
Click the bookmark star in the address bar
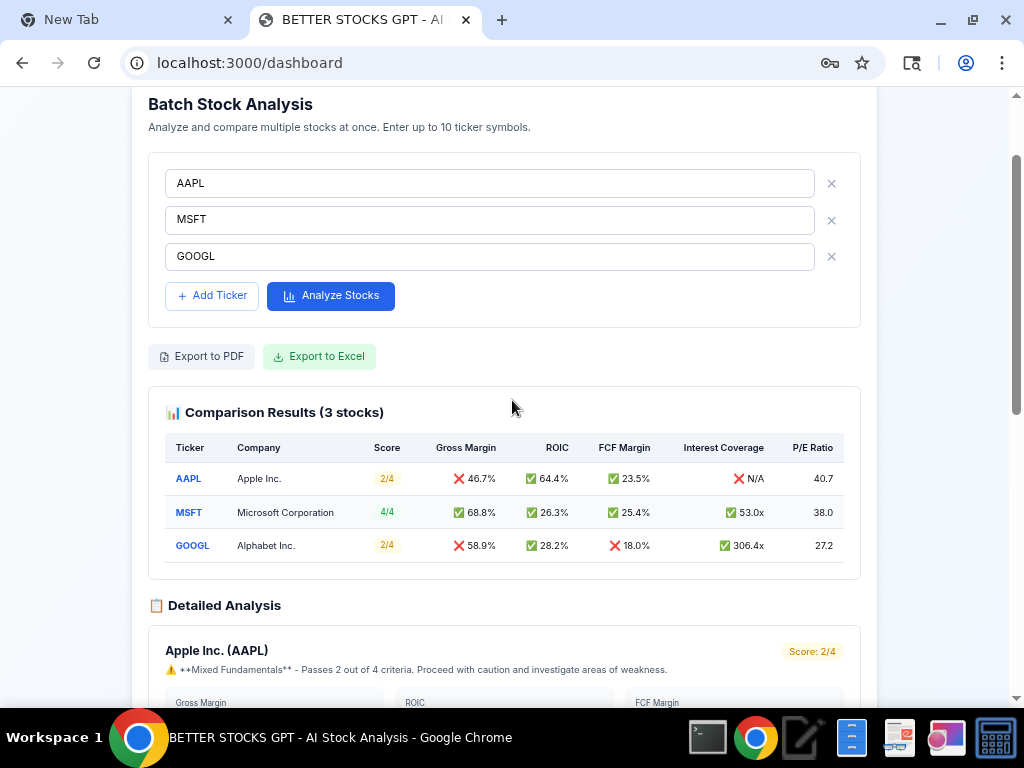(x=862, y=62)
